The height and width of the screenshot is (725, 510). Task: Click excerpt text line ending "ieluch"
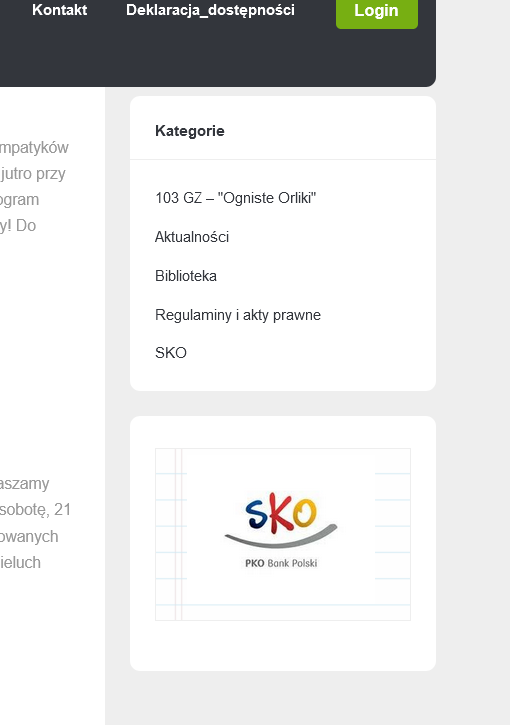[20, 562]
